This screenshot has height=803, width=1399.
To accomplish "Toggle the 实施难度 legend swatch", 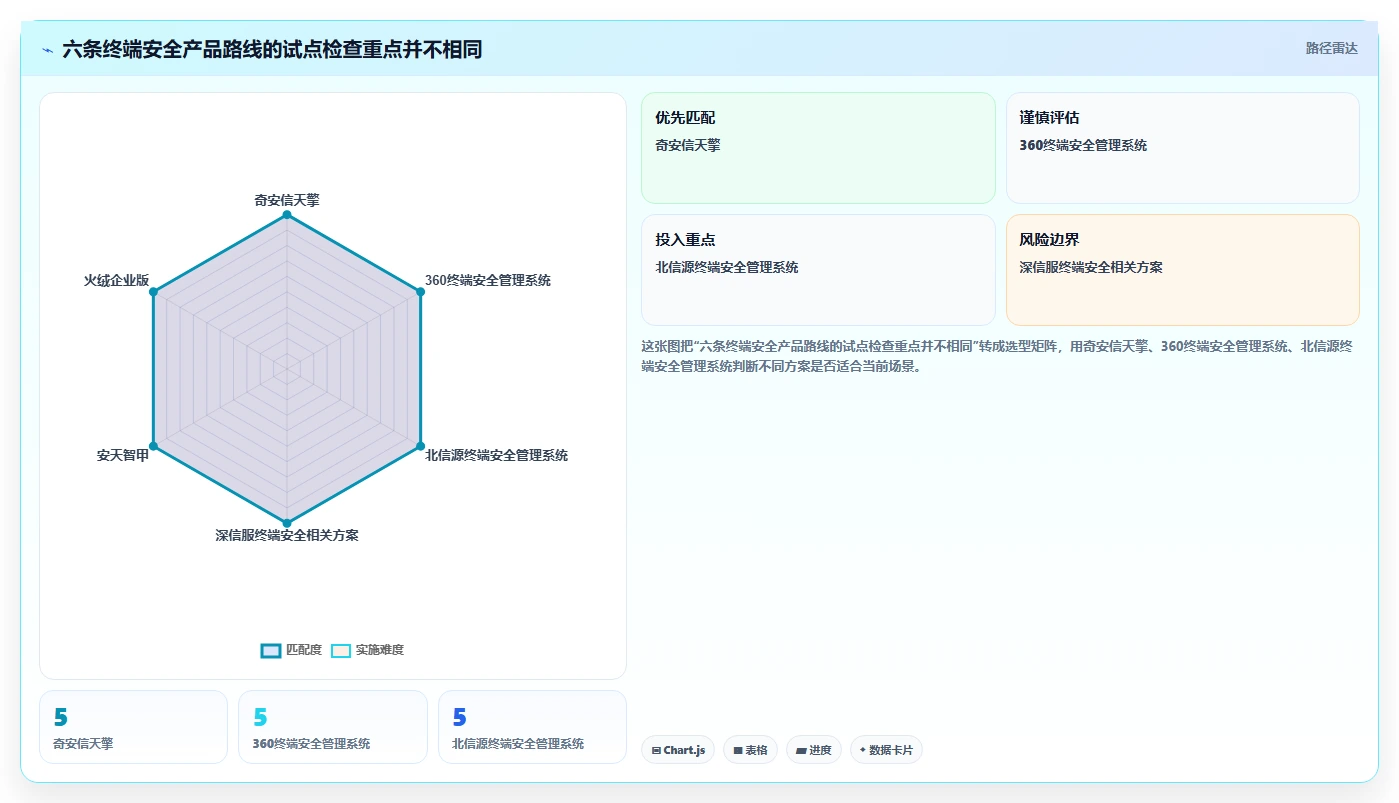I will pos(341,650).
